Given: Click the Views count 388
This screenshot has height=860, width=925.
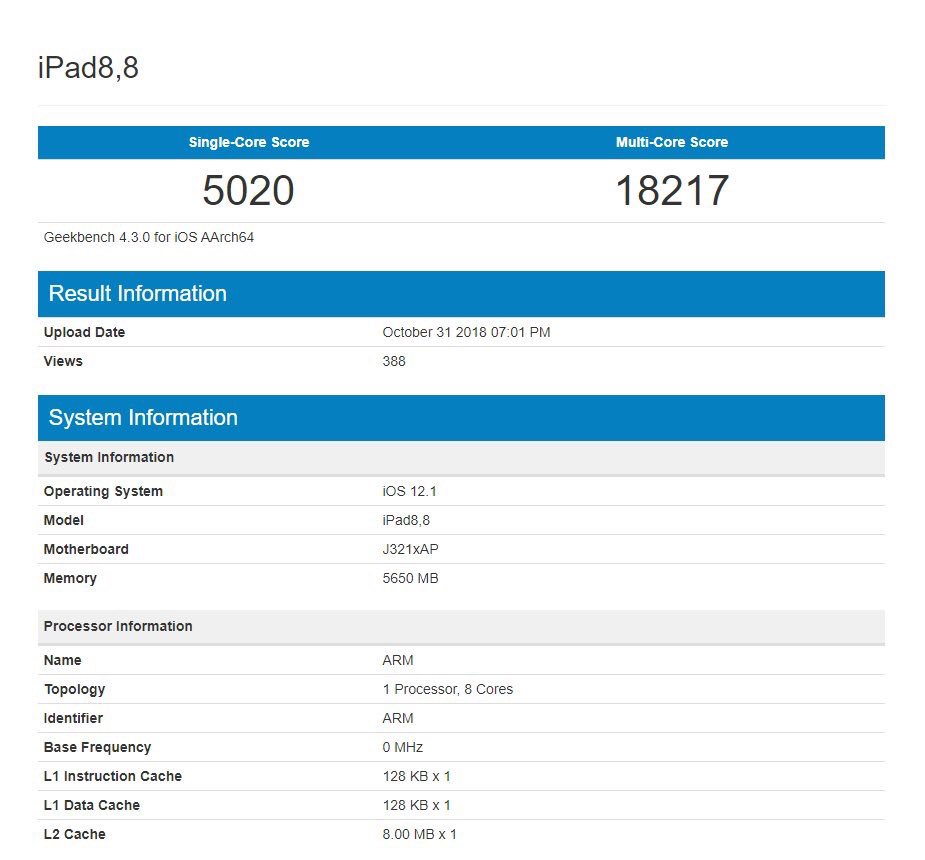Looking at the screenshot, I should [394, 361].
